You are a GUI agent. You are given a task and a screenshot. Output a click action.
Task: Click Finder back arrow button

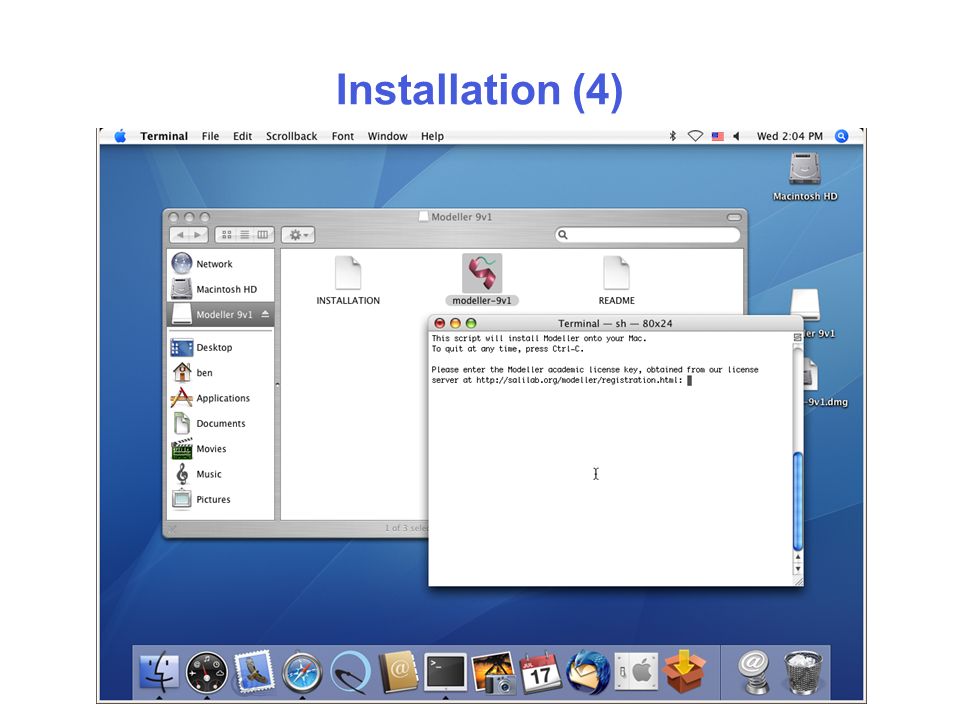pos(180,234)
